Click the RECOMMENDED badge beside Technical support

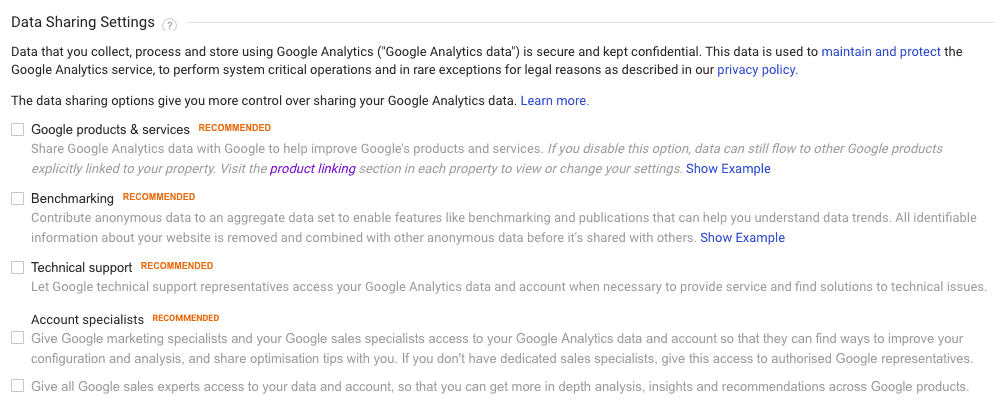click(x=177, y=266)
